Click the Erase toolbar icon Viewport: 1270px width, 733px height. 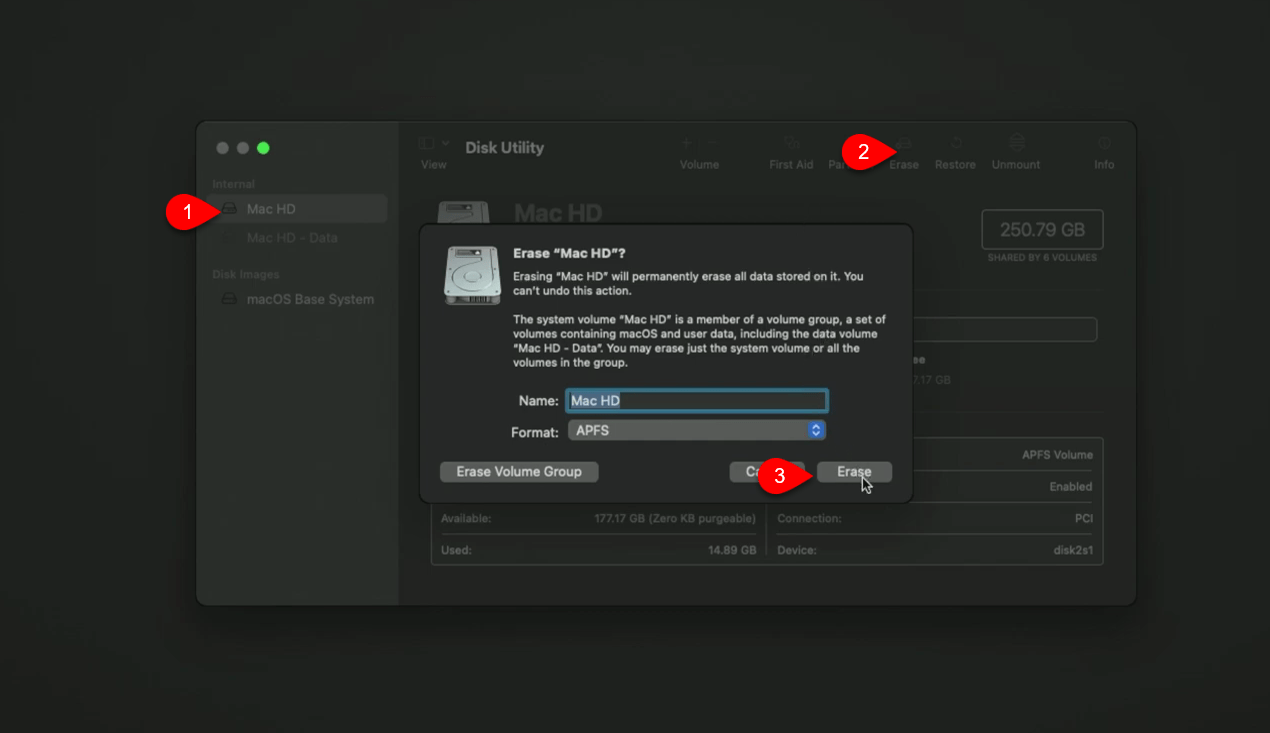point(904,143)
